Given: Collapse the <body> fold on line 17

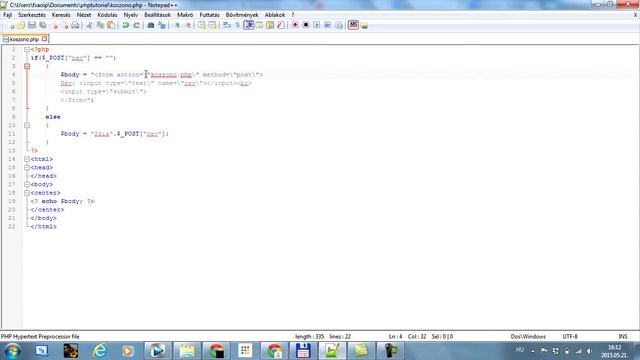Looking at the screenshot, I should 27,184.
